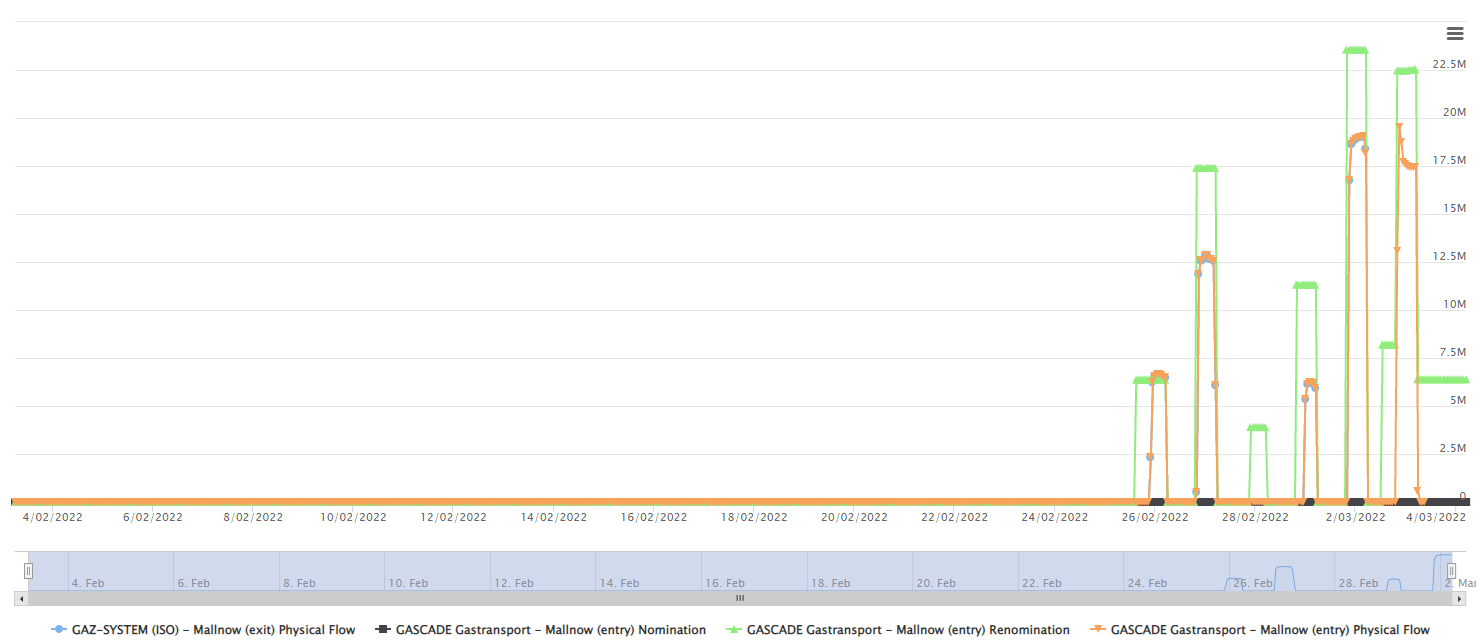Click the tallest green Renomination peak above 22.5M
The image size is (1479, 643).
[x=1356, y=50]
